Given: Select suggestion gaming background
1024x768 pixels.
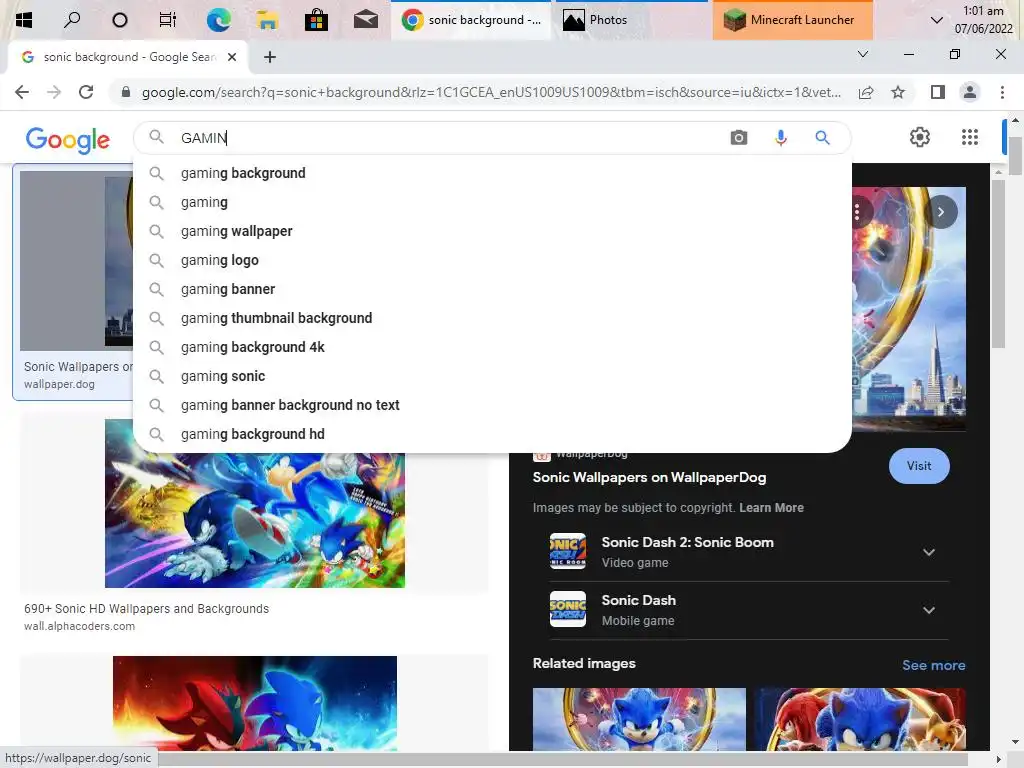Looking at the screenshot, I should (x=492, y=173).
